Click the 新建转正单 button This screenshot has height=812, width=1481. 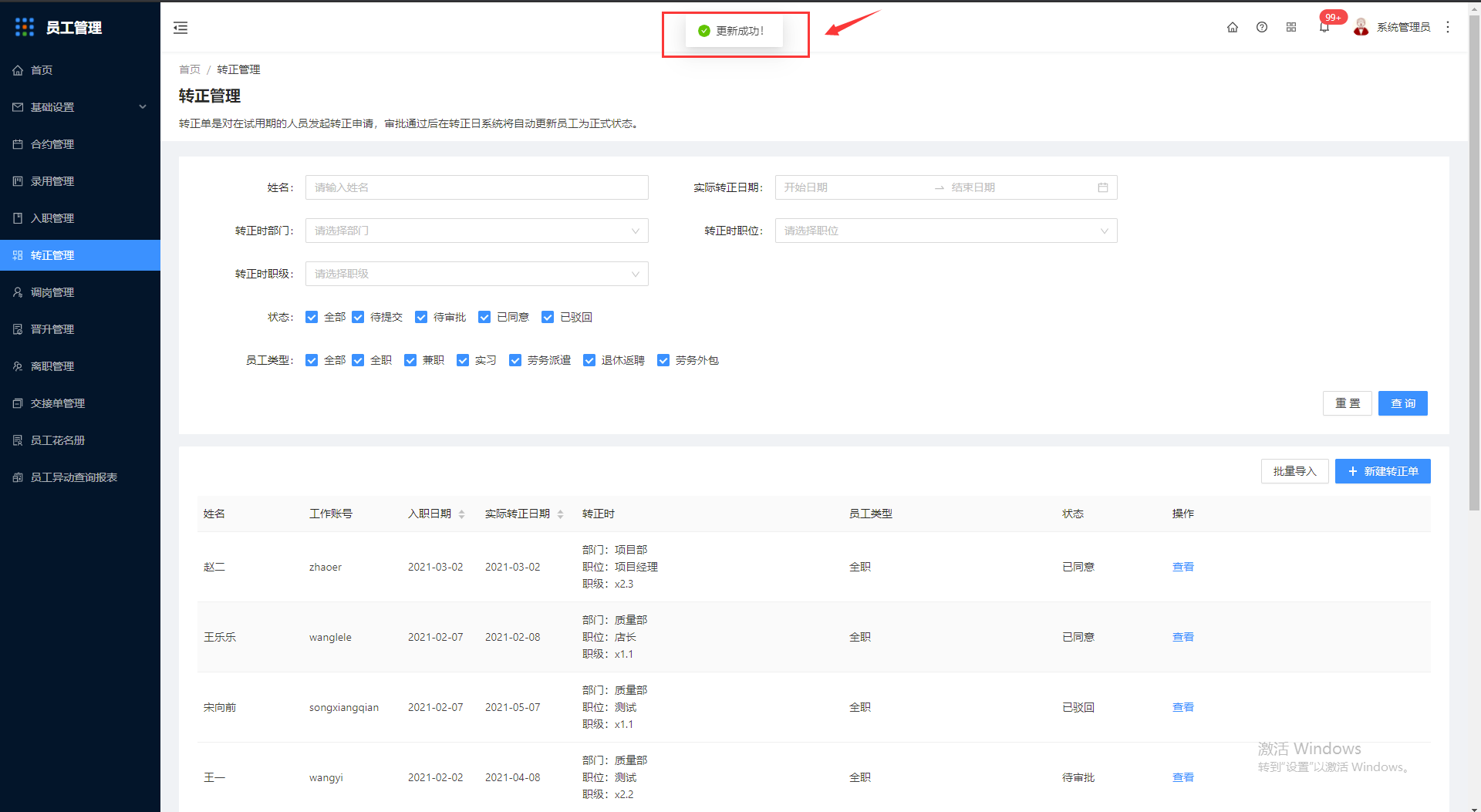(x=1383, y=471)
